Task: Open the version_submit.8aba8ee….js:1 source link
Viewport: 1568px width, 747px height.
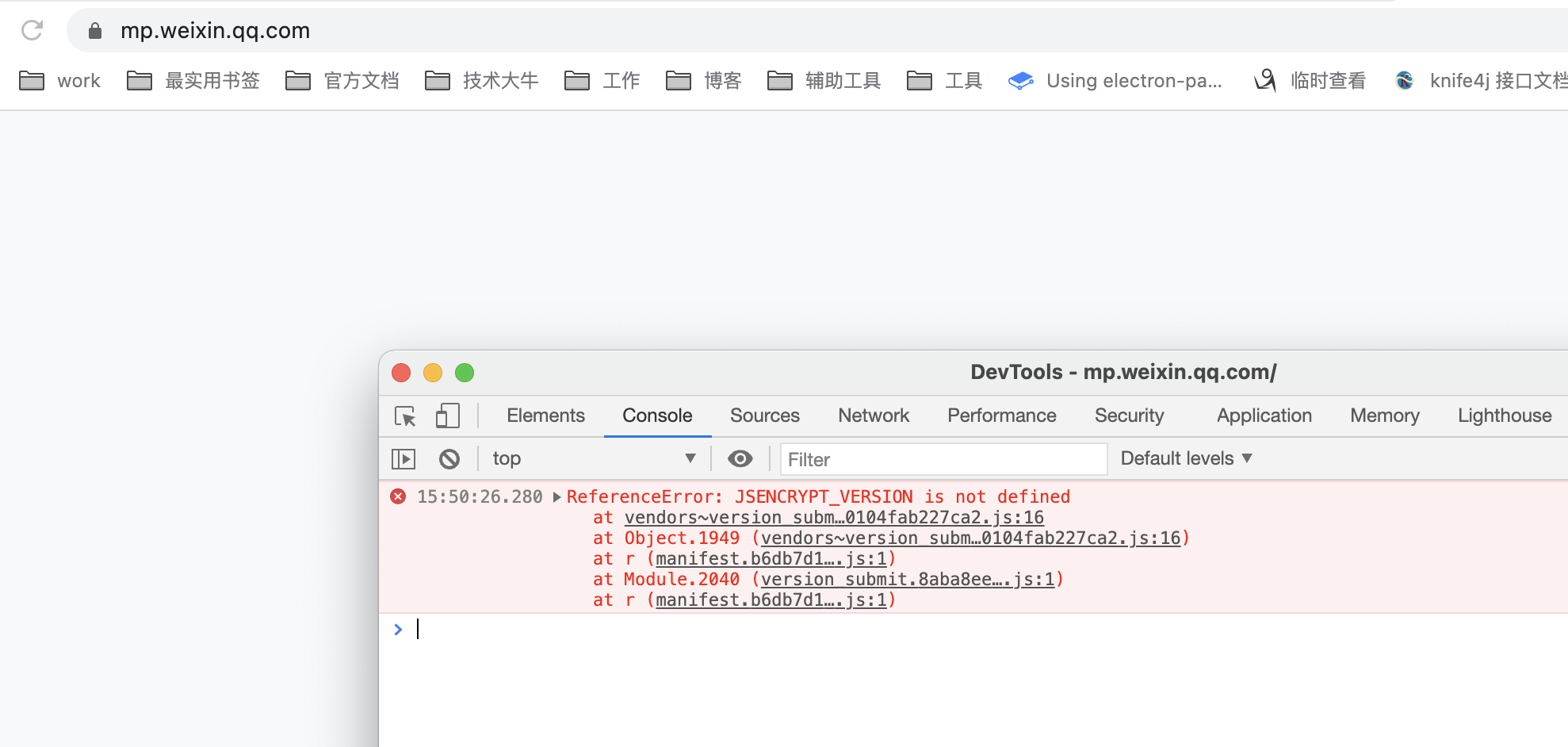Action: point(908,580)
